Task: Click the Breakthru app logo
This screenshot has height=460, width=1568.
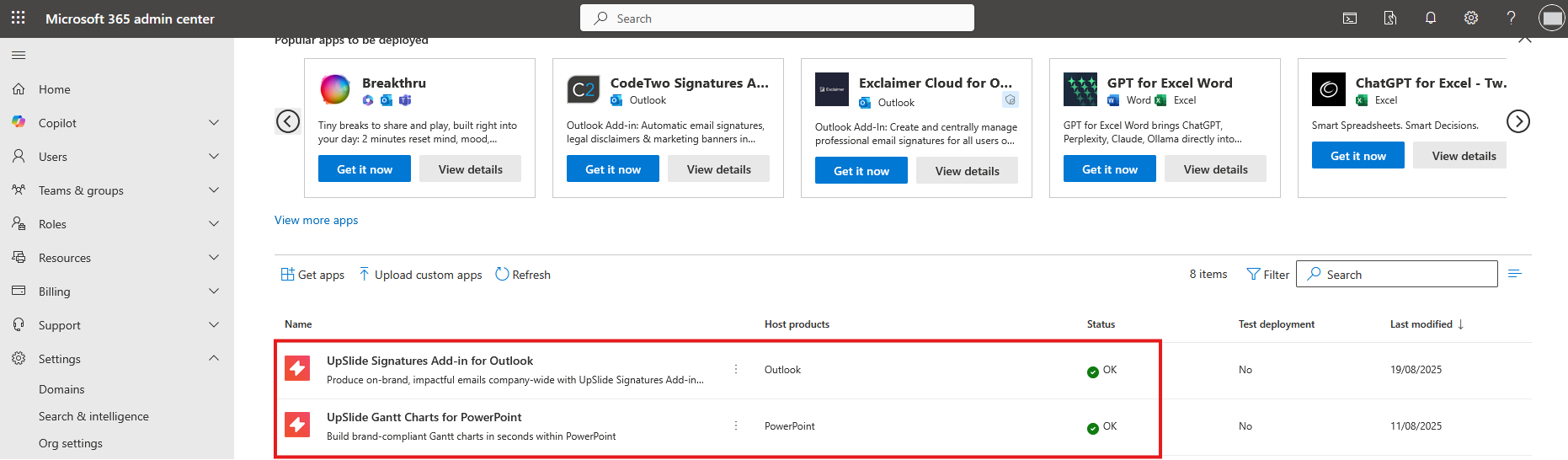Action: (335, 88)
